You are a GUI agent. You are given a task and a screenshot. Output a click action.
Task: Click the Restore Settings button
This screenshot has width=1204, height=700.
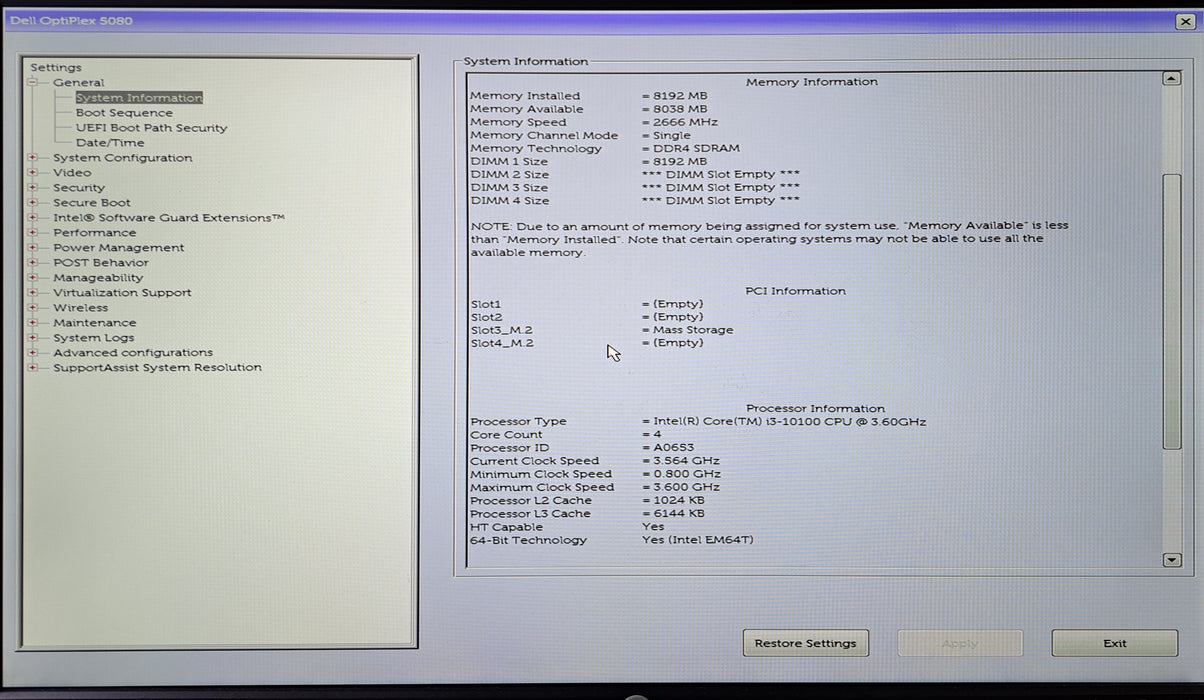click(x=806, y=643)
